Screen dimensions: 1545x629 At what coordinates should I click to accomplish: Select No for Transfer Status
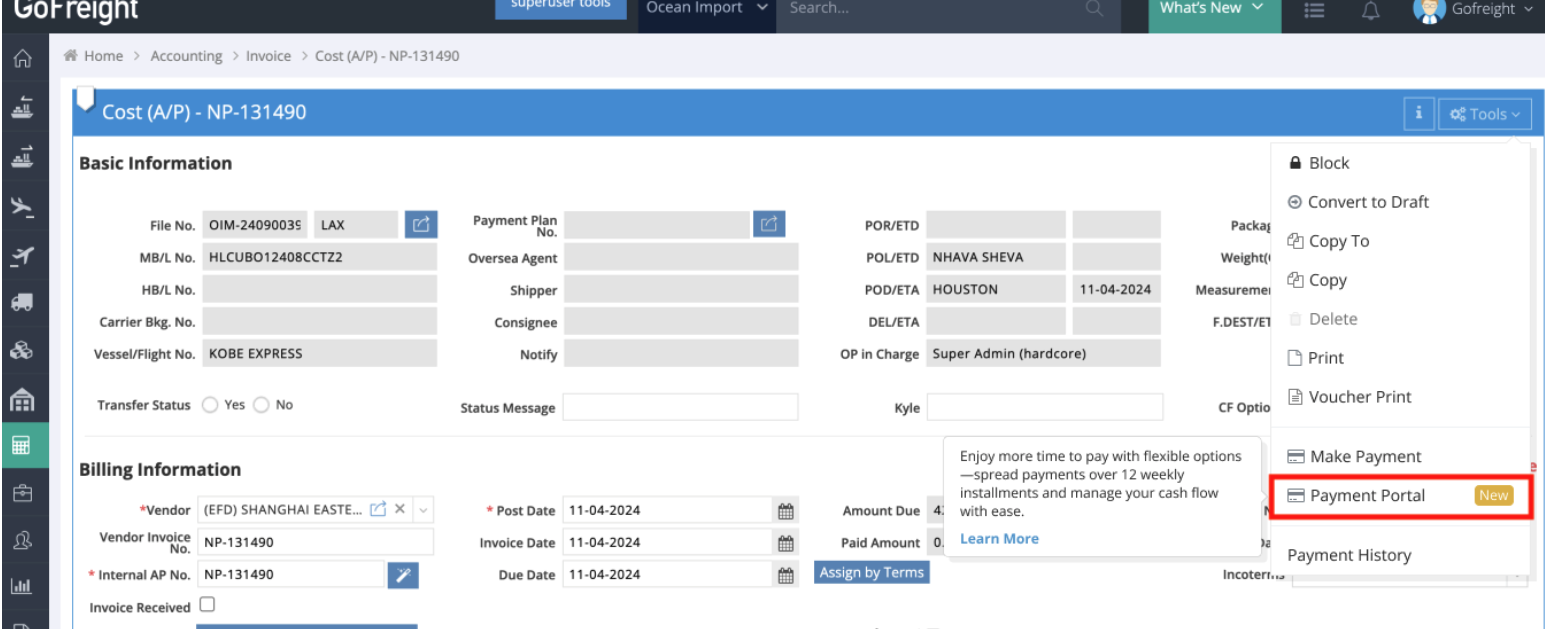point(262,406)
